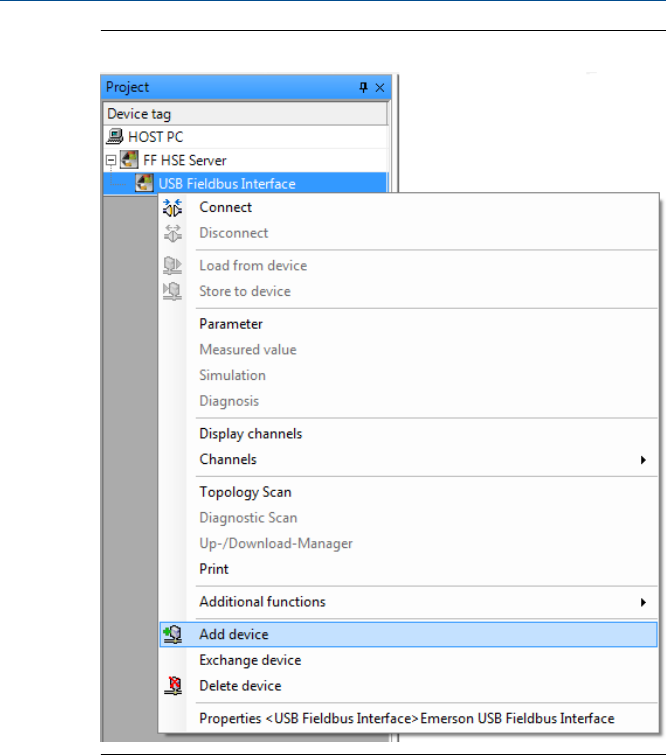Expand the Channels submenu arrow

coord(642,460)
